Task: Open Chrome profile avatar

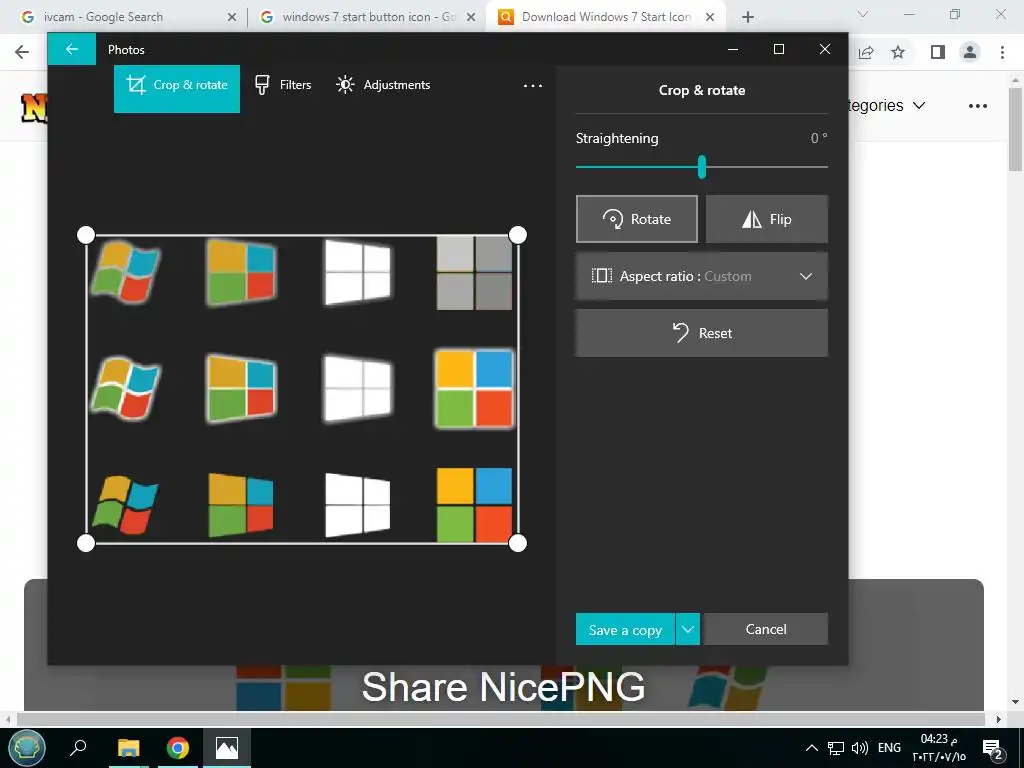Action: click(970, 52)
